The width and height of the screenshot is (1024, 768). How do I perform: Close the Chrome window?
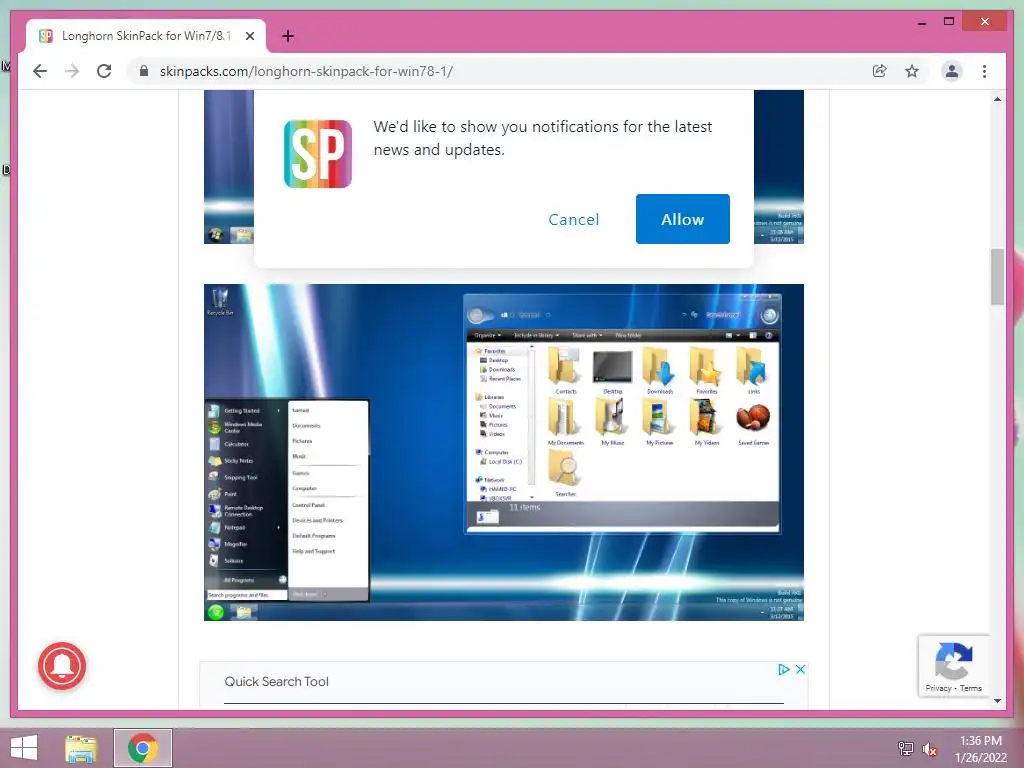point(985,22)
